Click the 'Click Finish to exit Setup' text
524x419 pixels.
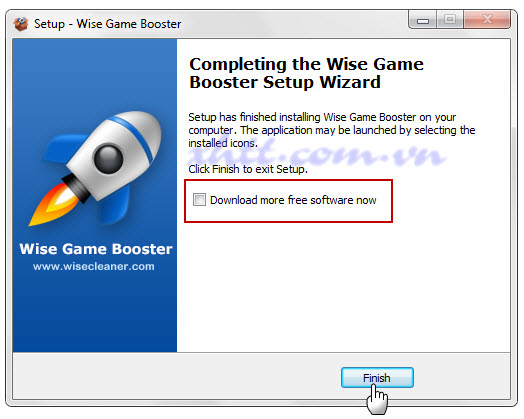coord(248,169)
